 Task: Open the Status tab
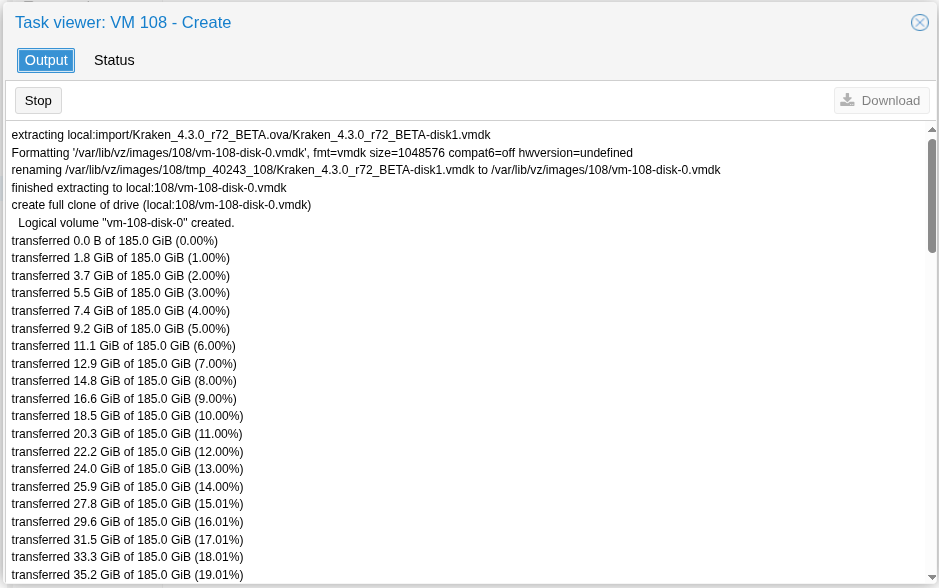tap(114, 60)
